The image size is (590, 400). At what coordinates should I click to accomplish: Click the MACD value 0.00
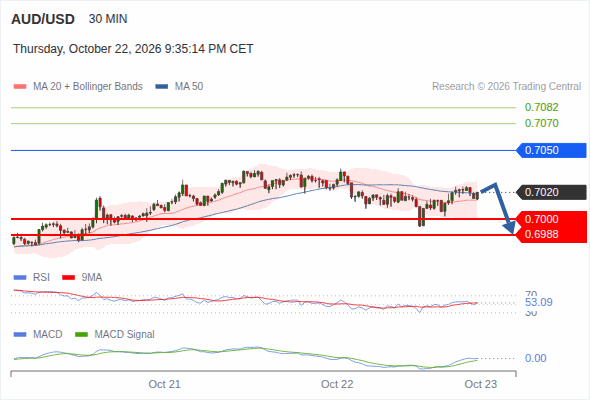[x=536, y=358]
